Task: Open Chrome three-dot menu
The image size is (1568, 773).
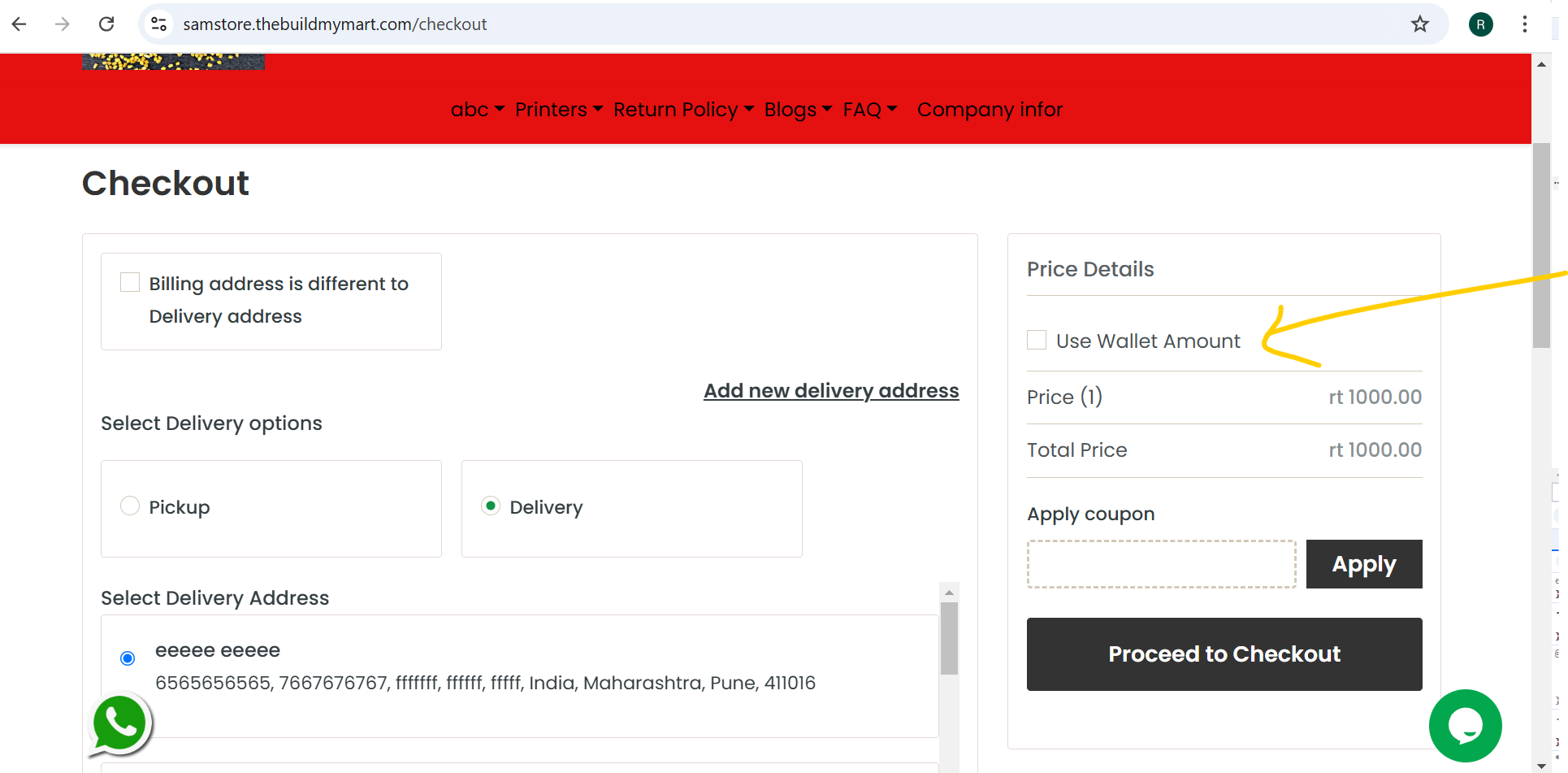Action: click(1524, 24)
